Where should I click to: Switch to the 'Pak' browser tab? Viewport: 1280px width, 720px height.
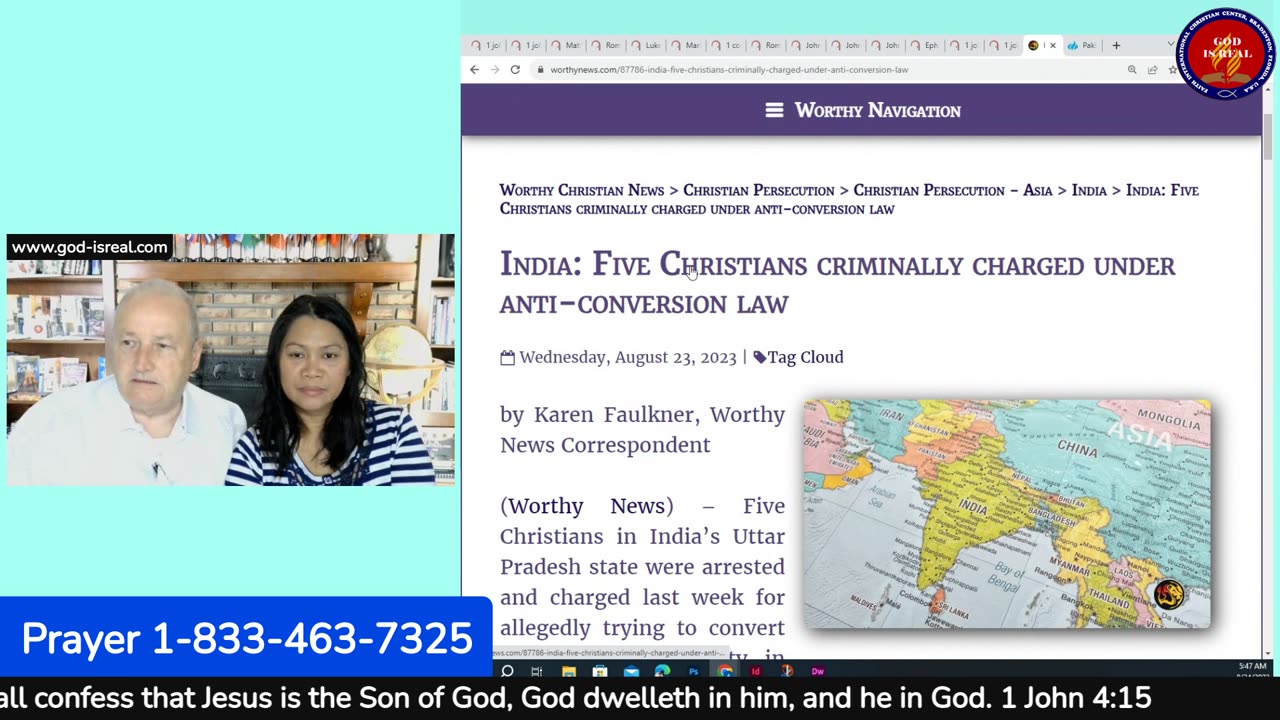coord(1081,45)
